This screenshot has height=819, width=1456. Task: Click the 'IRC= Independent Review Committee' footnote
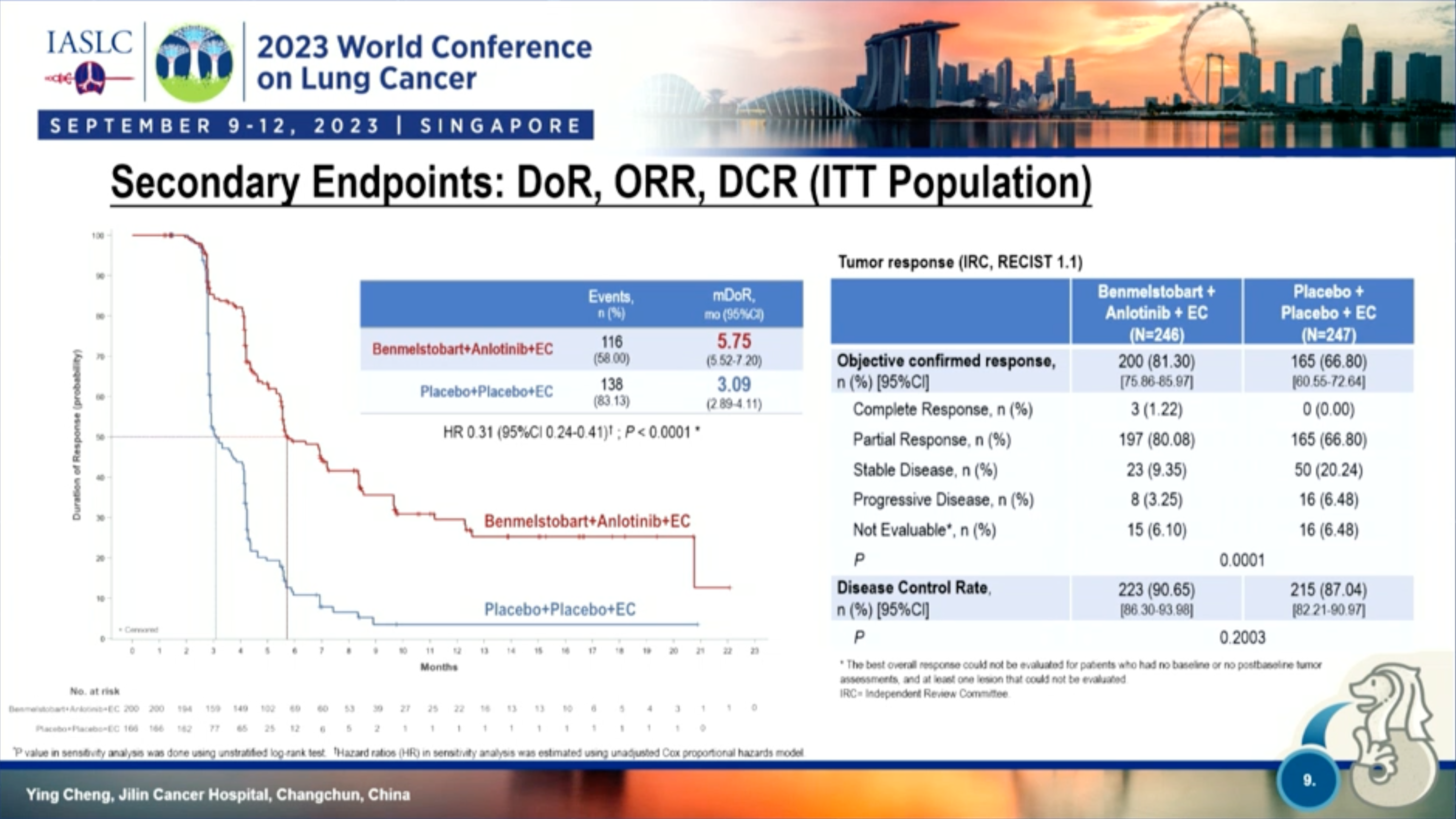(x=924, y=693)
